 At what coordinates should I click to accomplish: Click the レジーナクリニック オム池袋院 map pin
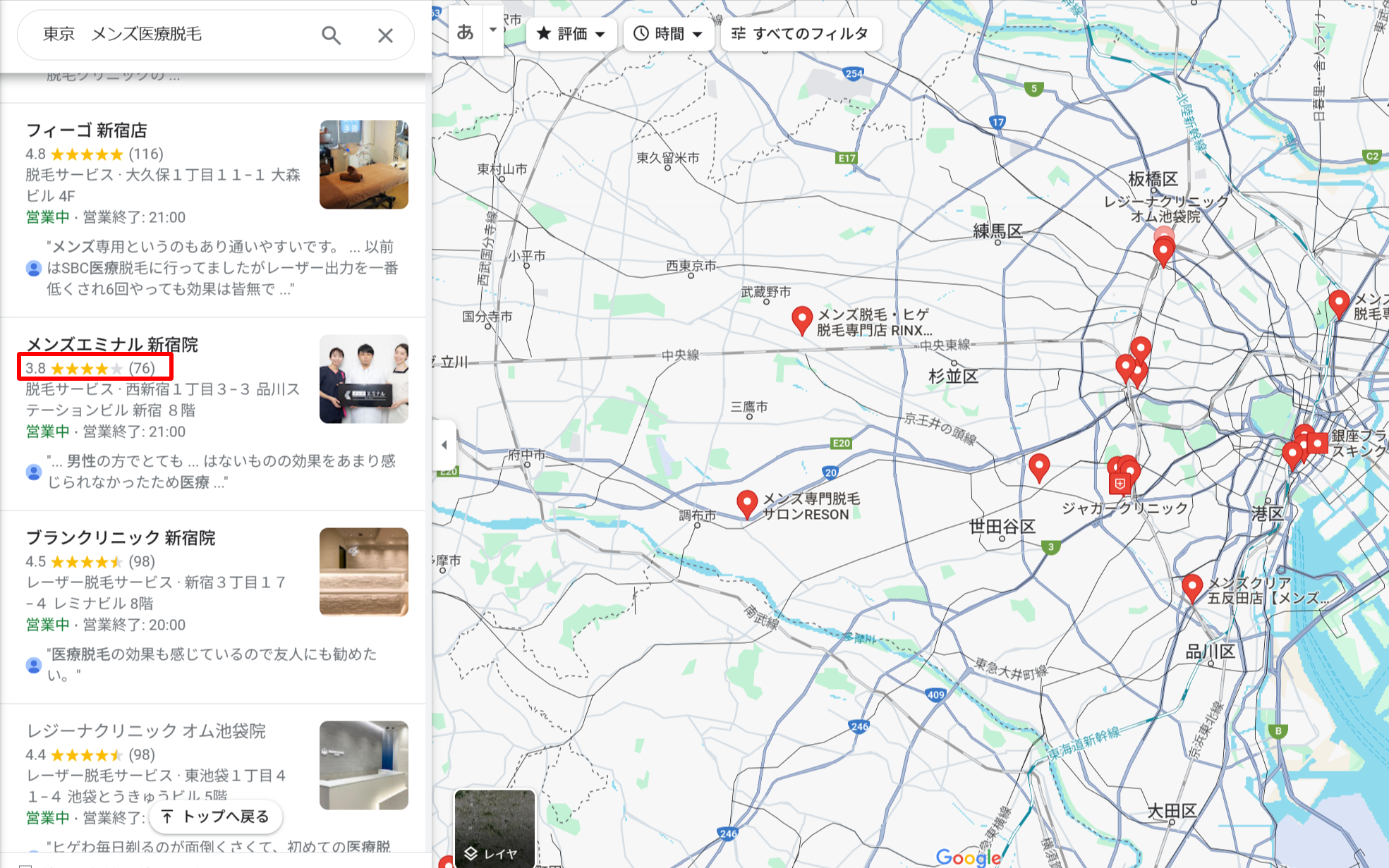(1163, 250)
